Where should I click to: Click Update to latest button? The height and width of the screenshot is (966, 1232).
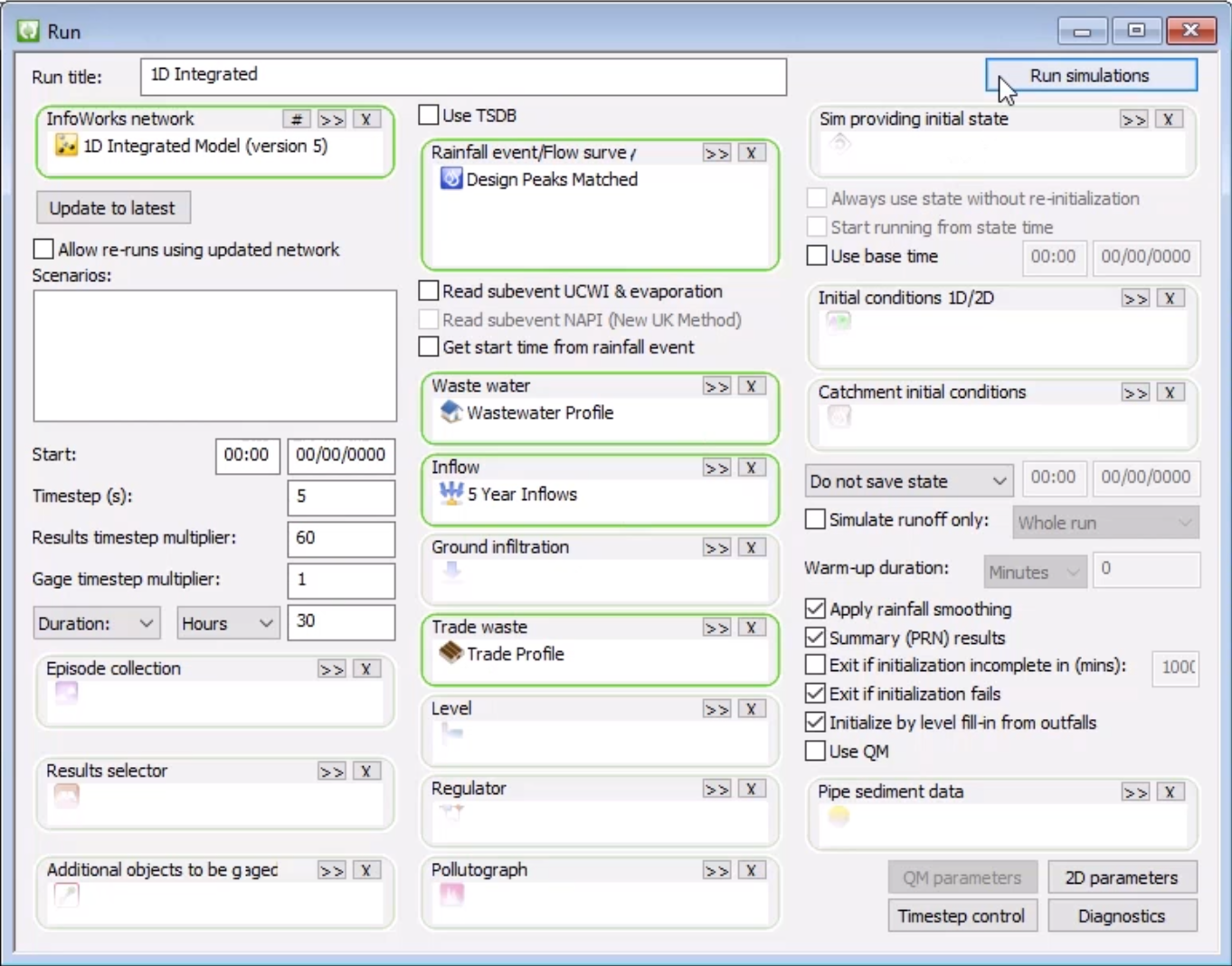(113, 207)
